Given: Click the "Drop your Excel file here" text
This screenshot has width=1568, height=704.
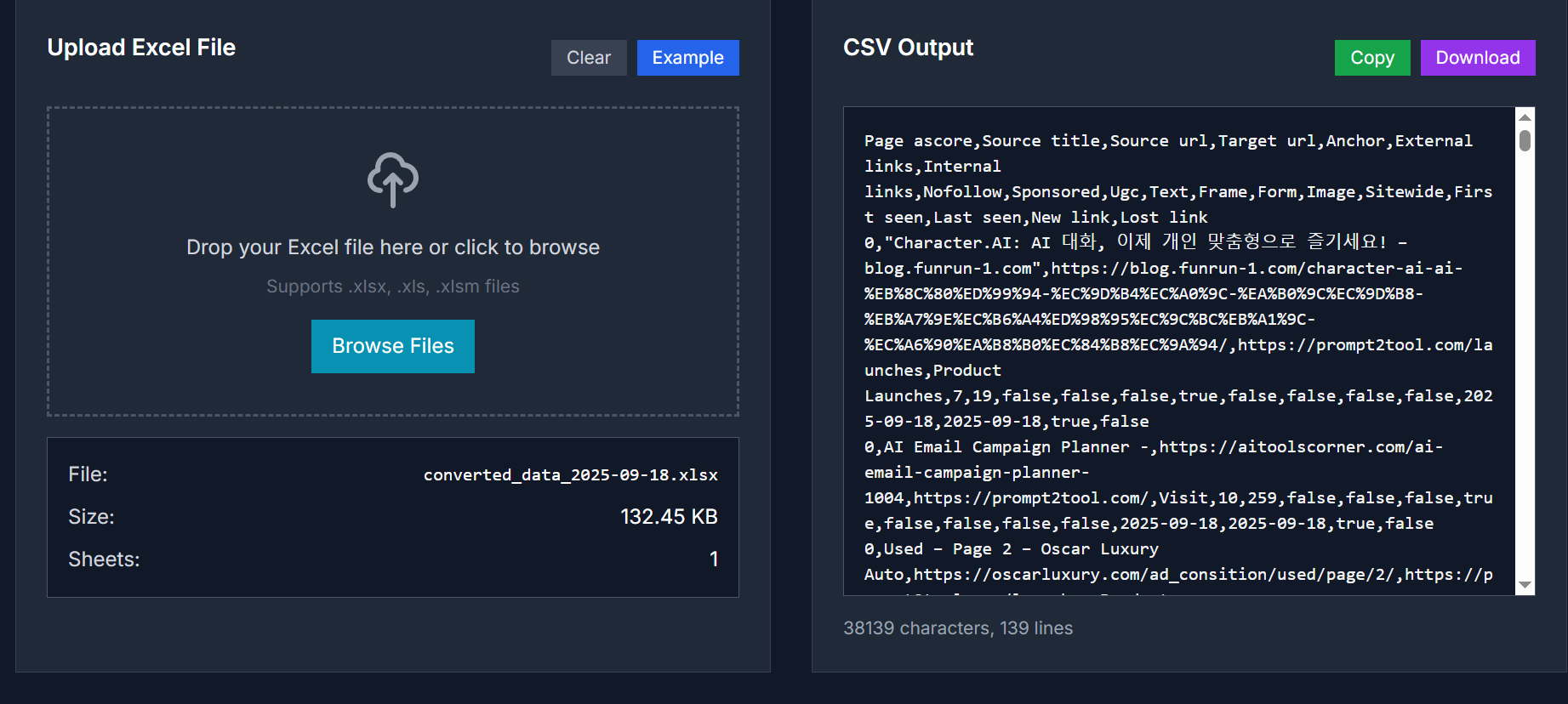Looking at the screenshot, I should (x=392, y=247).
